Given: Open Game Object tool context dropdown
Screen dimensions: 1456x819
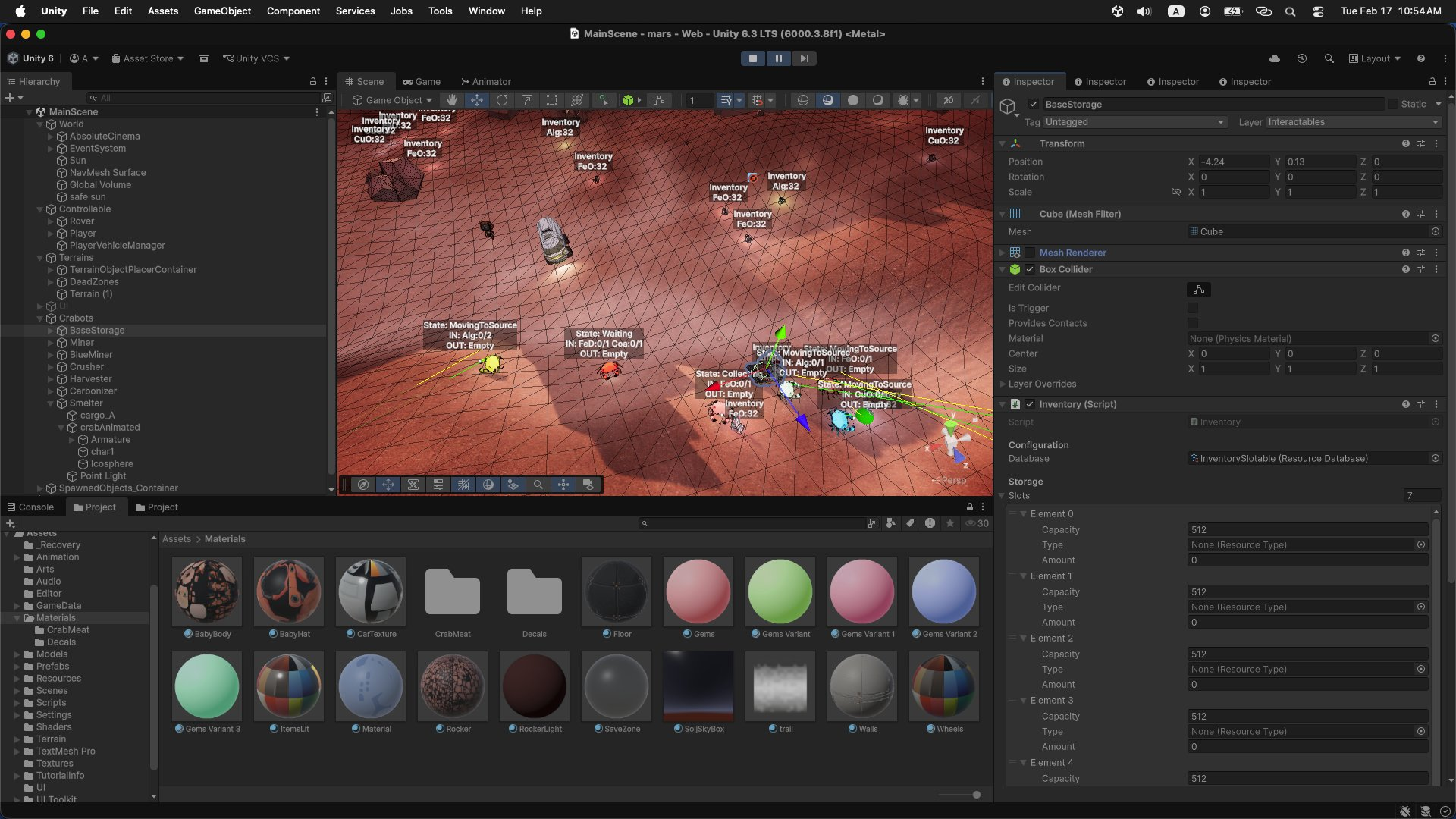Looking at the screenshot, I should pyautogui.click(x=392, y=100).
